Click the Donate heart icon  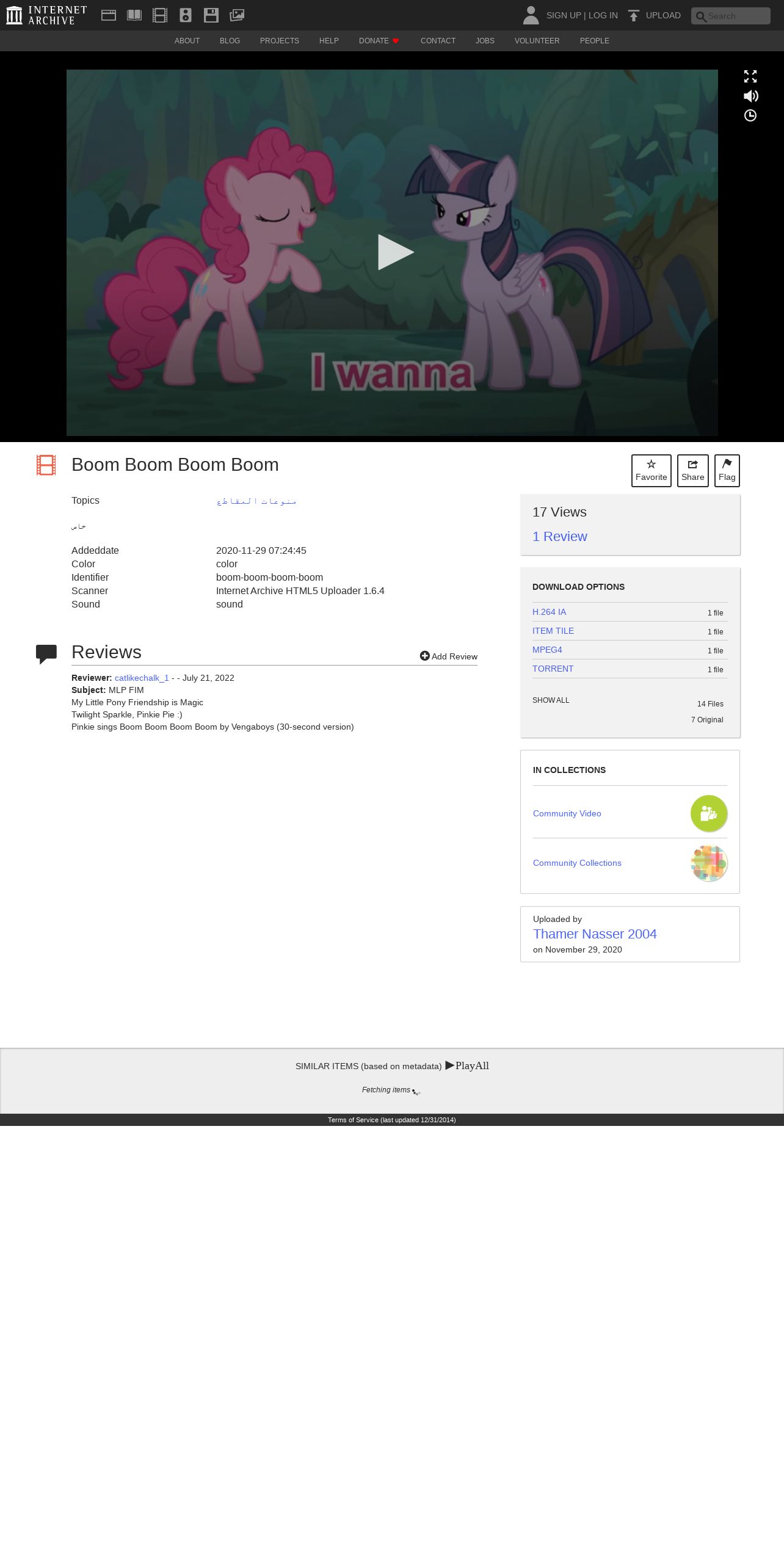click(396, 41)
